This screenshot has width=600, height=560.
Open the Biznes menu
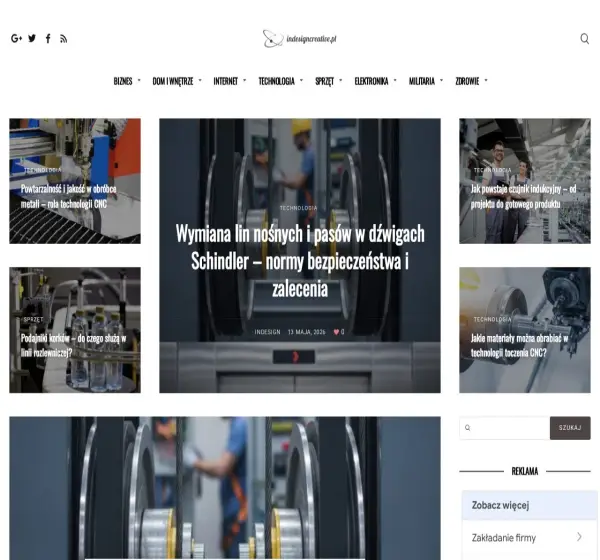pyautogui.click(x=123, y=81)
